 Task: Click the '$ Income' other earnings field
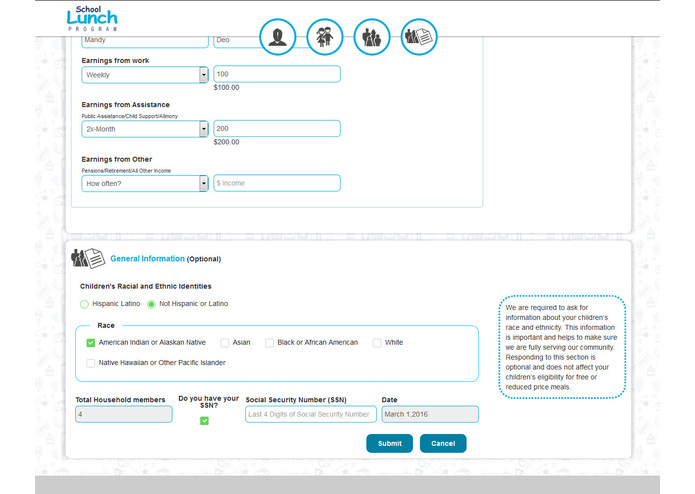(x=277, y=183)
